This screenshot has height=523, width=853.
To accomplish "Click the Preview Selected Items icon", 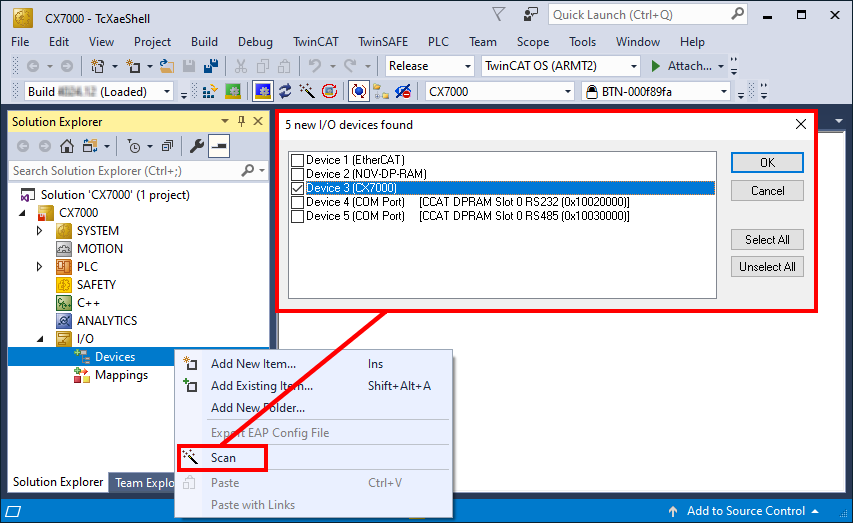I will coord(219,146).
